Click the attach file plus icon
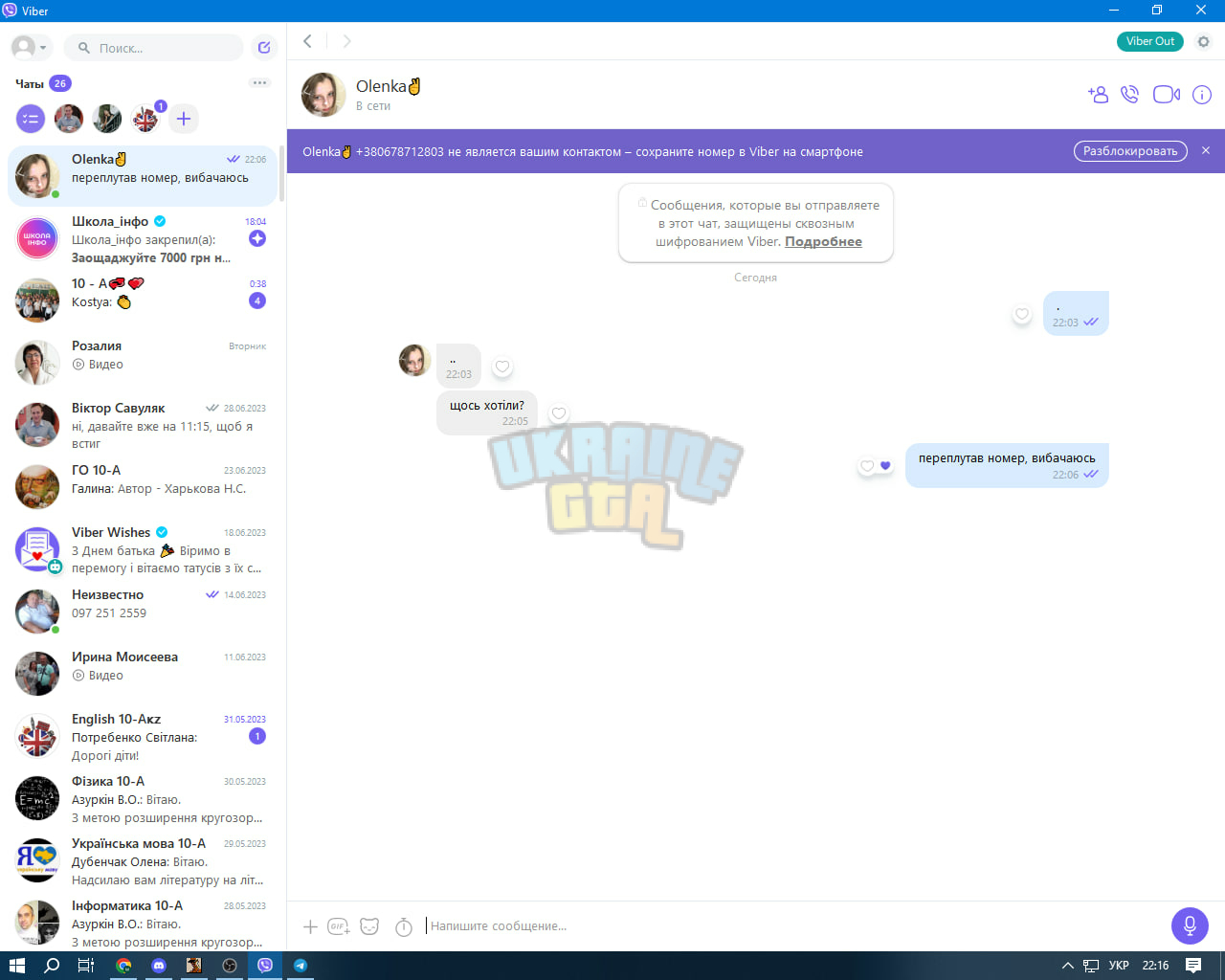The width and height of the screenshot is (1225, 980). point(310,926)
